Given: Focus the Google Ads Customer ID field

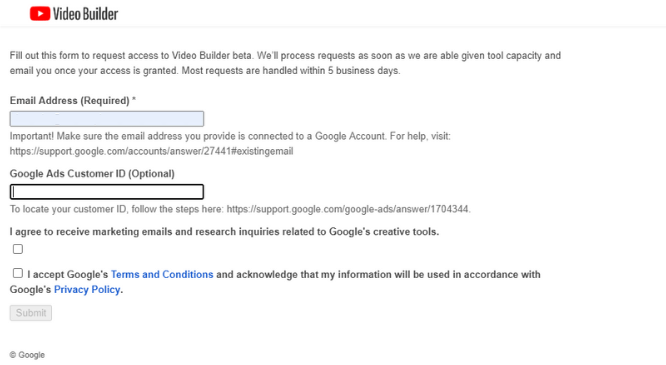Looking at the screenshot, I should (x=107, y=192).
